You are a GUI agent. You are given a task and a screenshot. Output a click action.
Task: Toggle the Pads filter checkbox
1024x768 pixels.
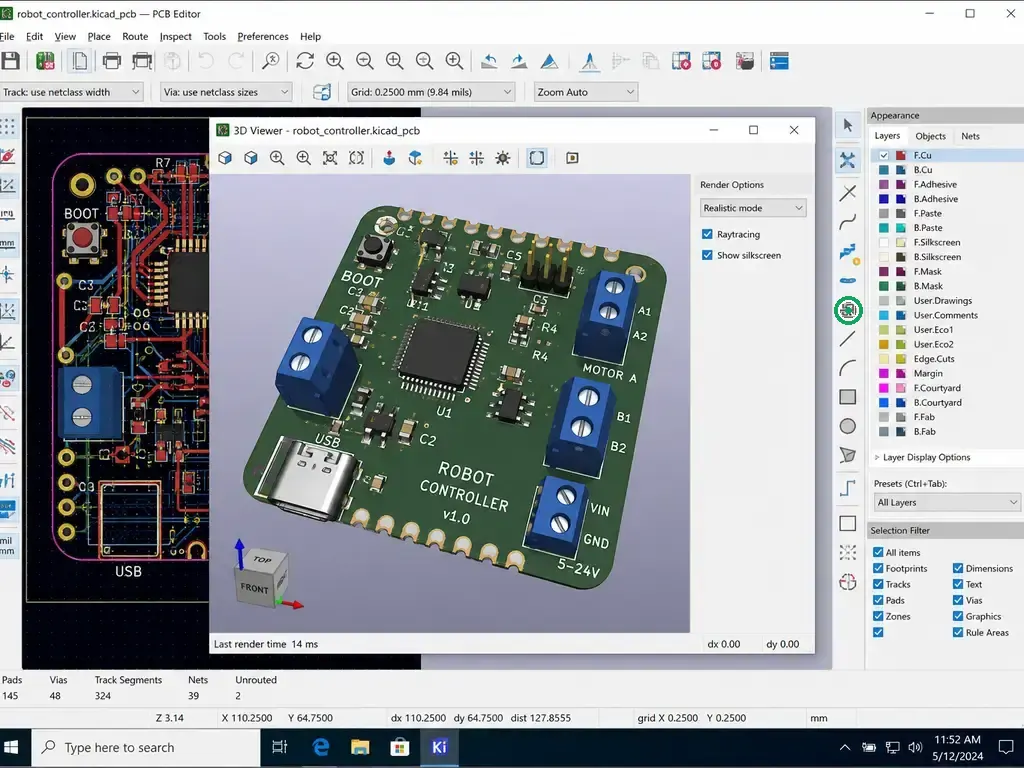pyautogui.click(x=878, y=600)
